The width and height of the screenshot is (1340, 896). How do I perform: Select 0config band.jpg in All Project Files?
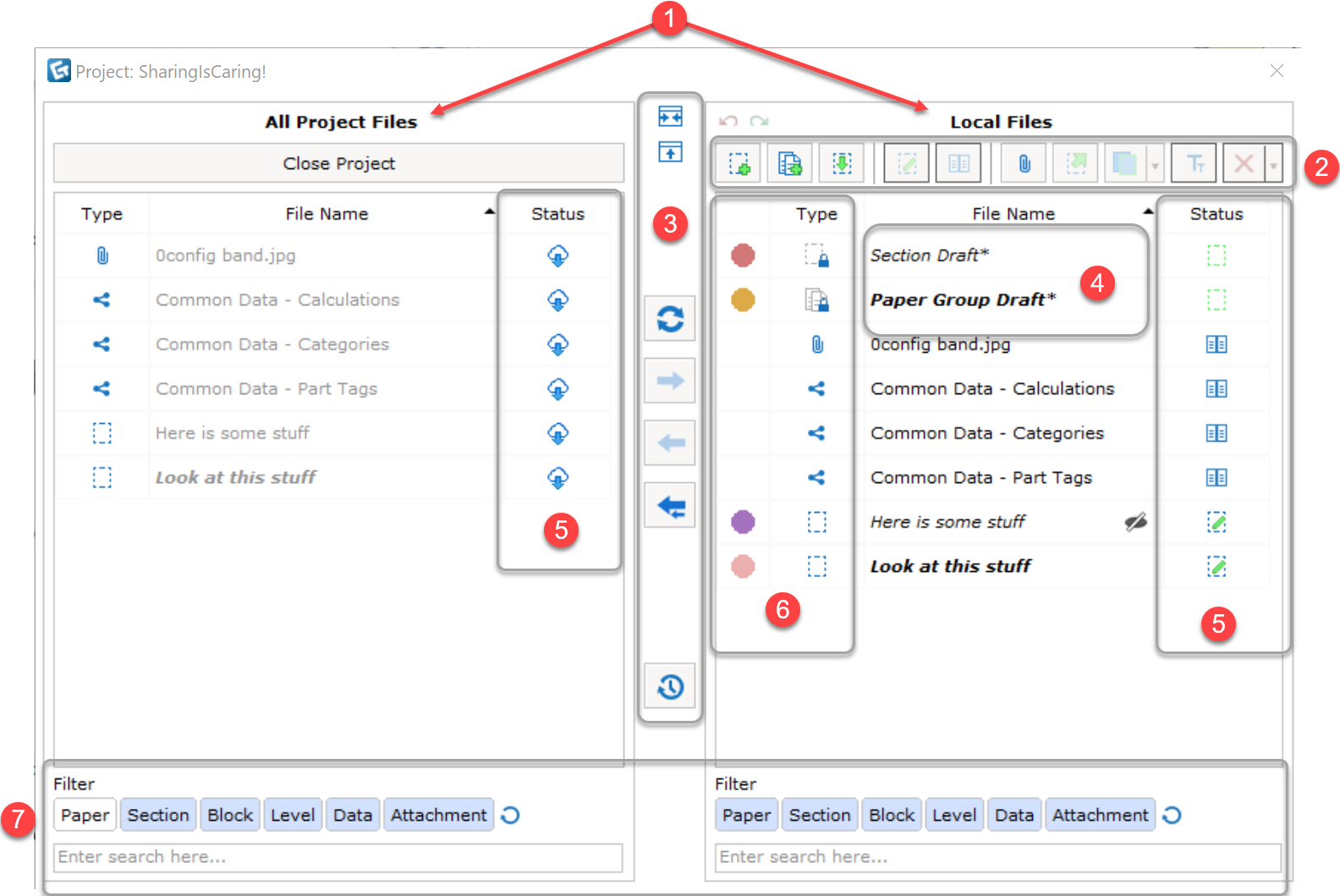pos(225,255)
